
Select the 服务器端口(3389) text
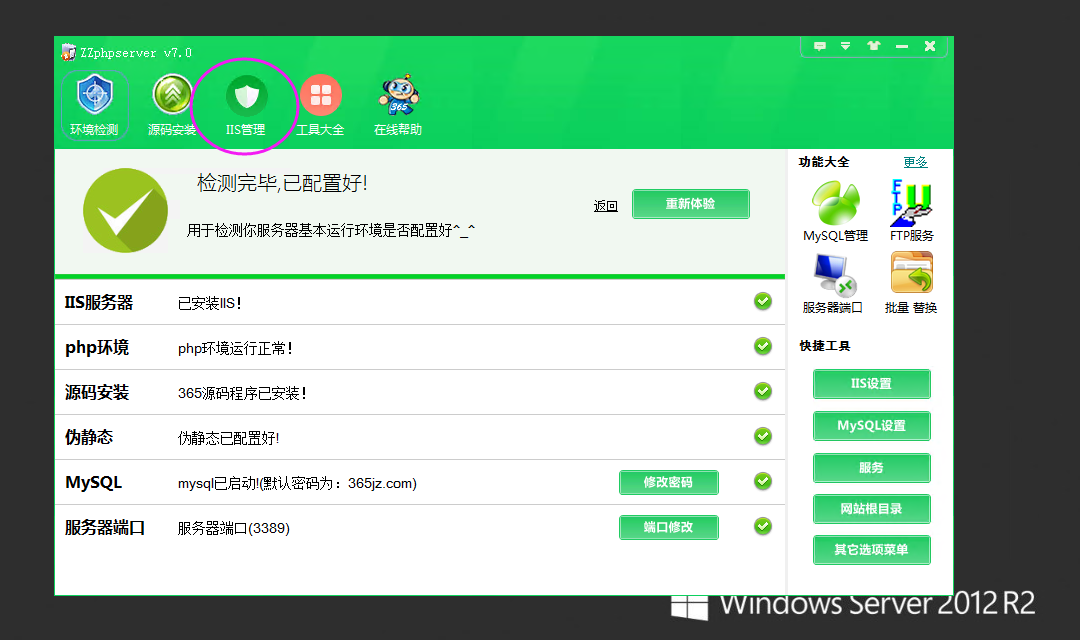pyautogui.click(x=233, y=528)
